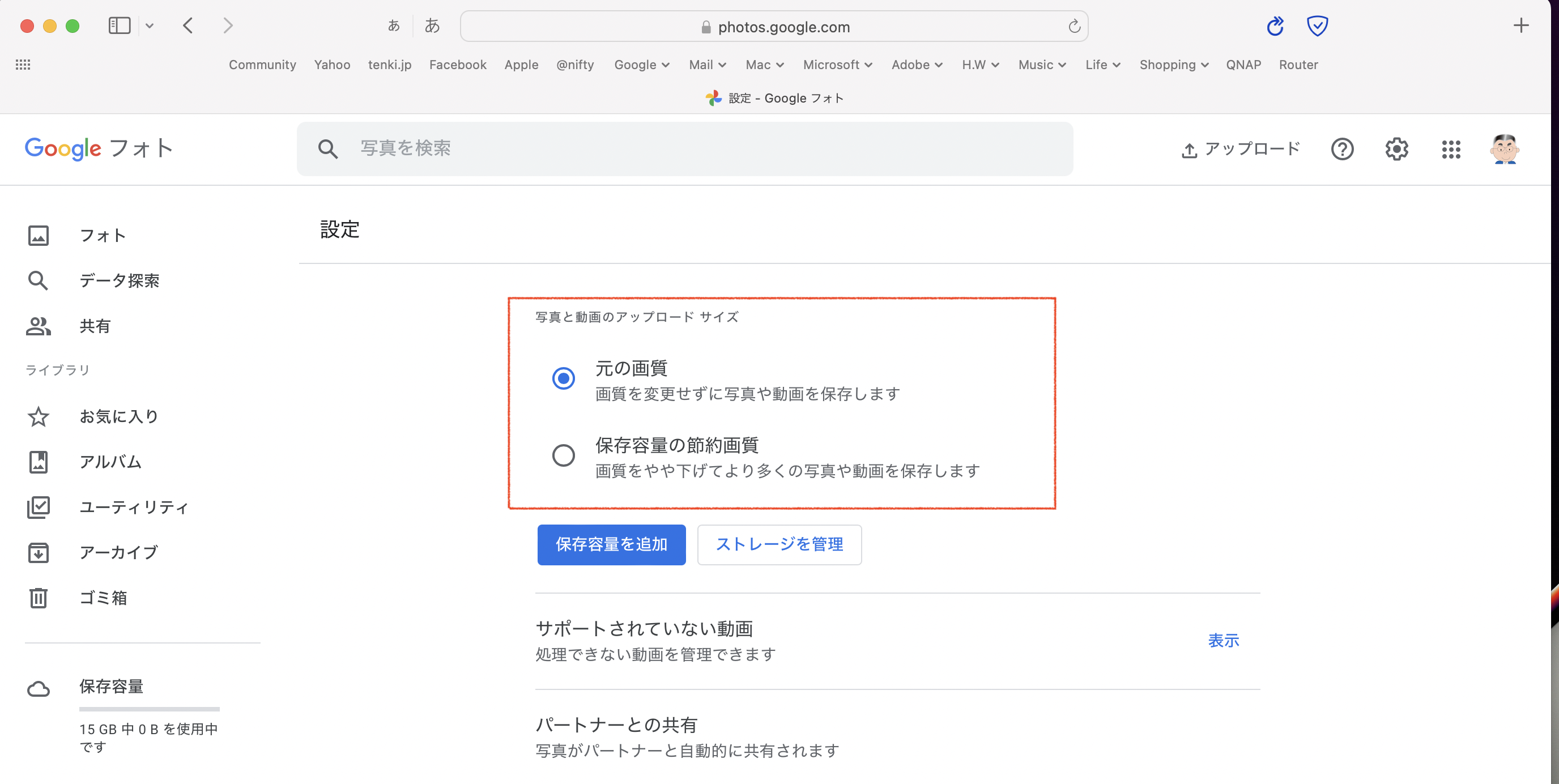Expand the Google bookmarks folder dropdown
1559x784 pixels.
click(x=641, y=65)
